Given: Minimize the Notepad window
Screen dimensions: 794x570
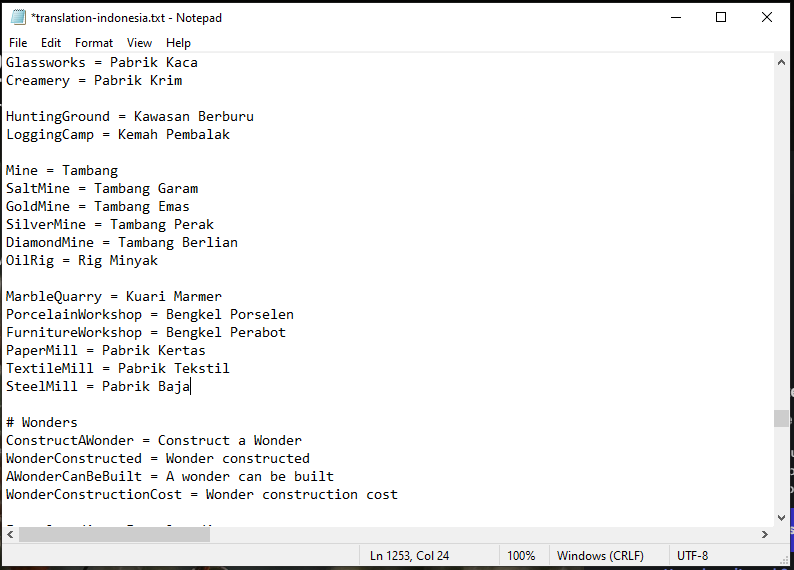Looking at the screenshot, I should 676,17.
